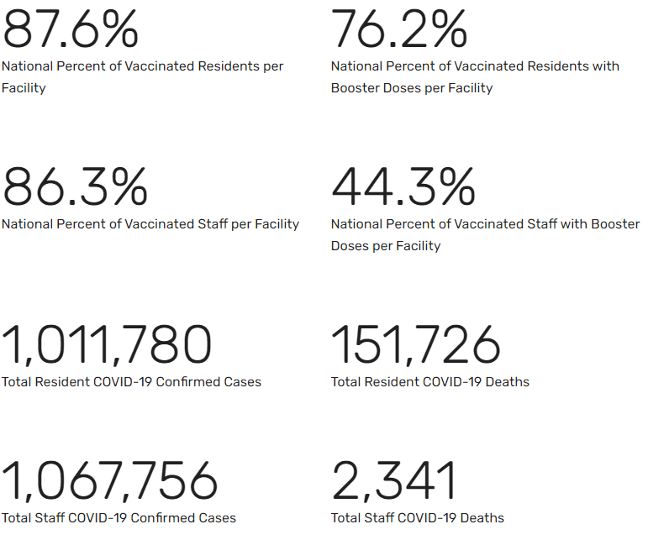Select the 151,726 resident deaths number
This screenshot has width=648, height=540.
pos(416,345)
